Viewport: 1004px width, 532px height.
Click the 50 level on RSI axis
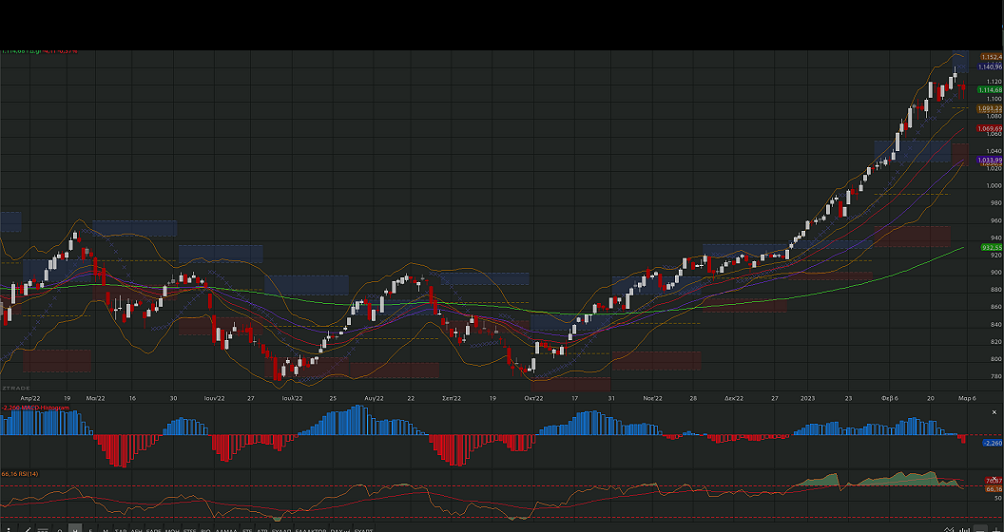(998, 498)
